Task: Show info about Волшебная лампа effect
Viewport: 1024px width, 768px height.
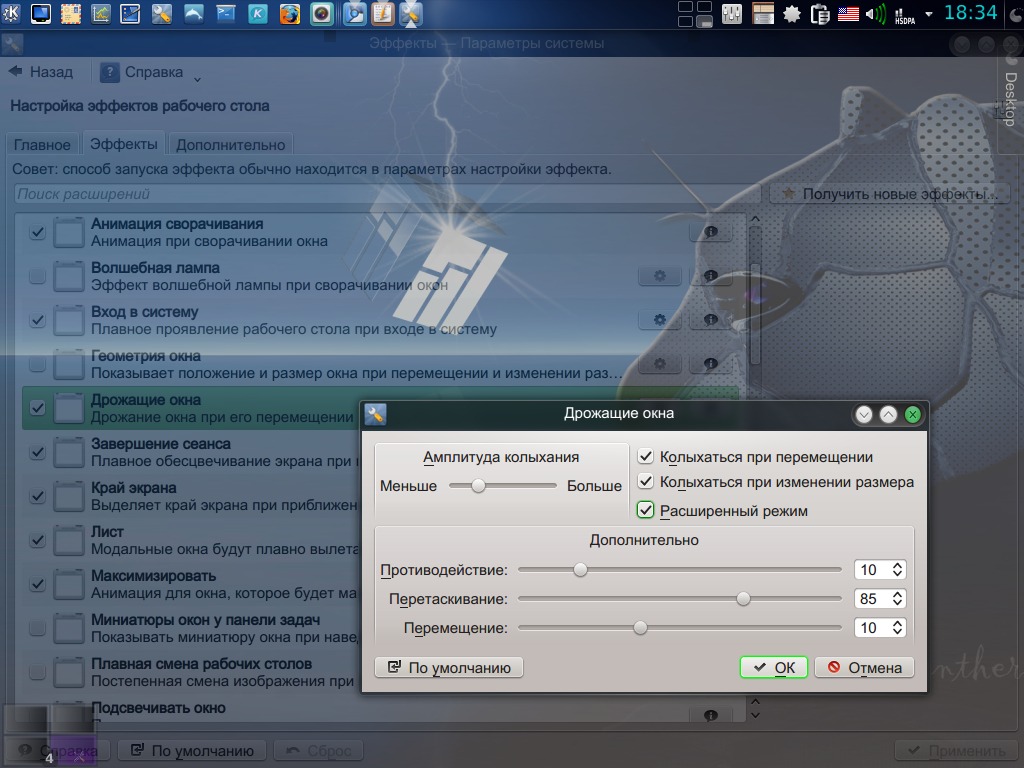Action: pos(711,276)
